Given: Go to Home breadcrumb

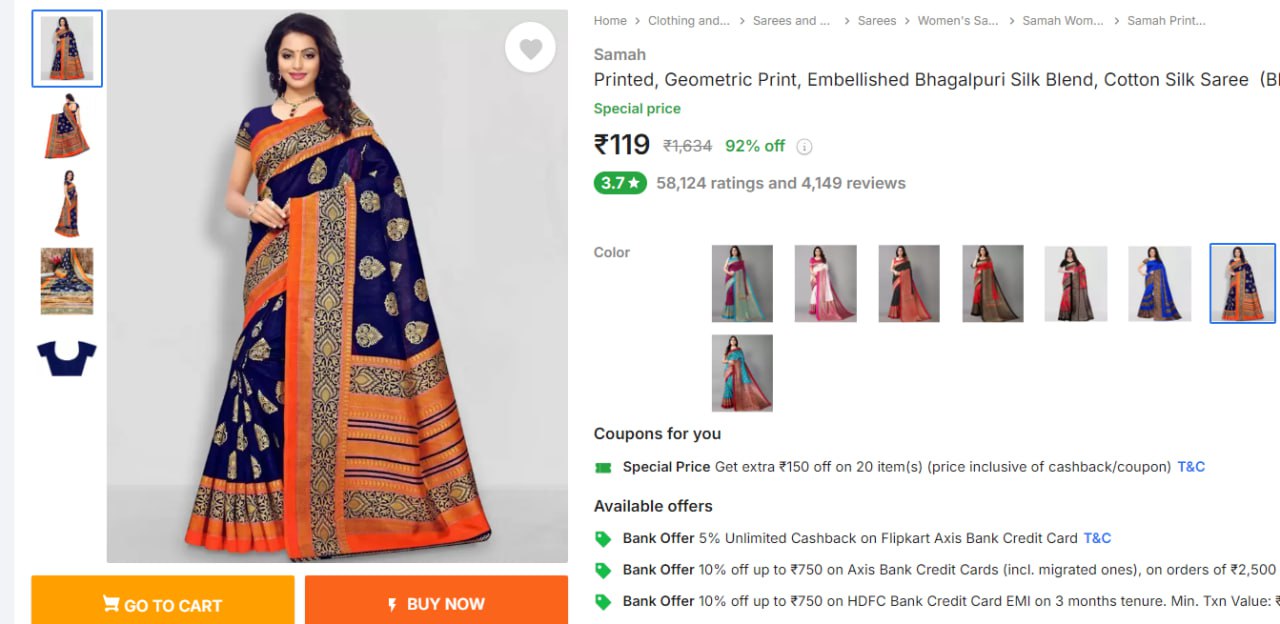Looking at the screenshot, I should [x=610, y=20].
